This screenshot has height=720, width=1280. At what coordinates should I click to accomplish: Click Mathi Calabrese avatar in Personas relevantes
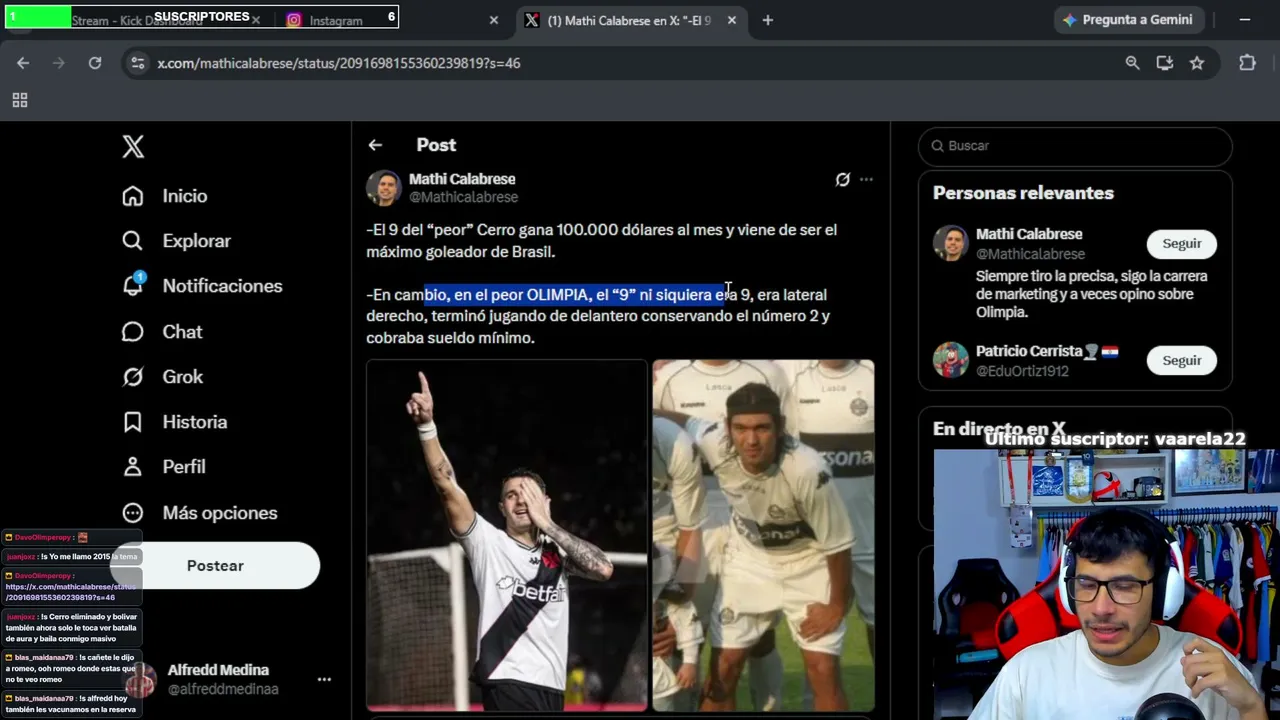click(951, 243)
